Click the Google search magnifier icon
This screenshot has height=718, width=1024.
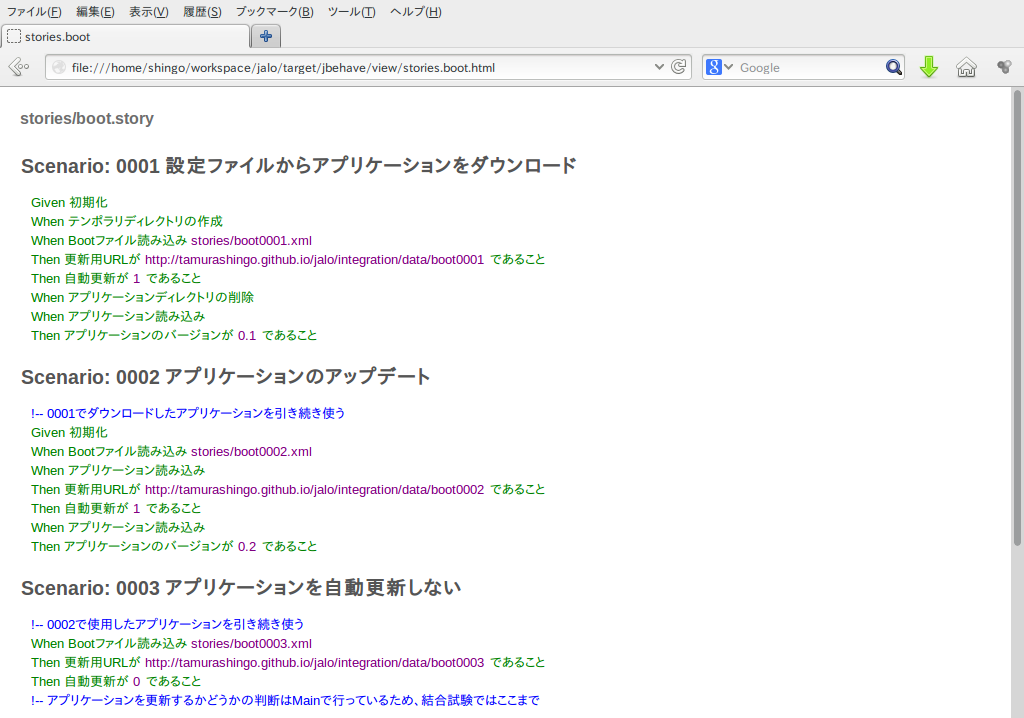click(x=893, y=67)
